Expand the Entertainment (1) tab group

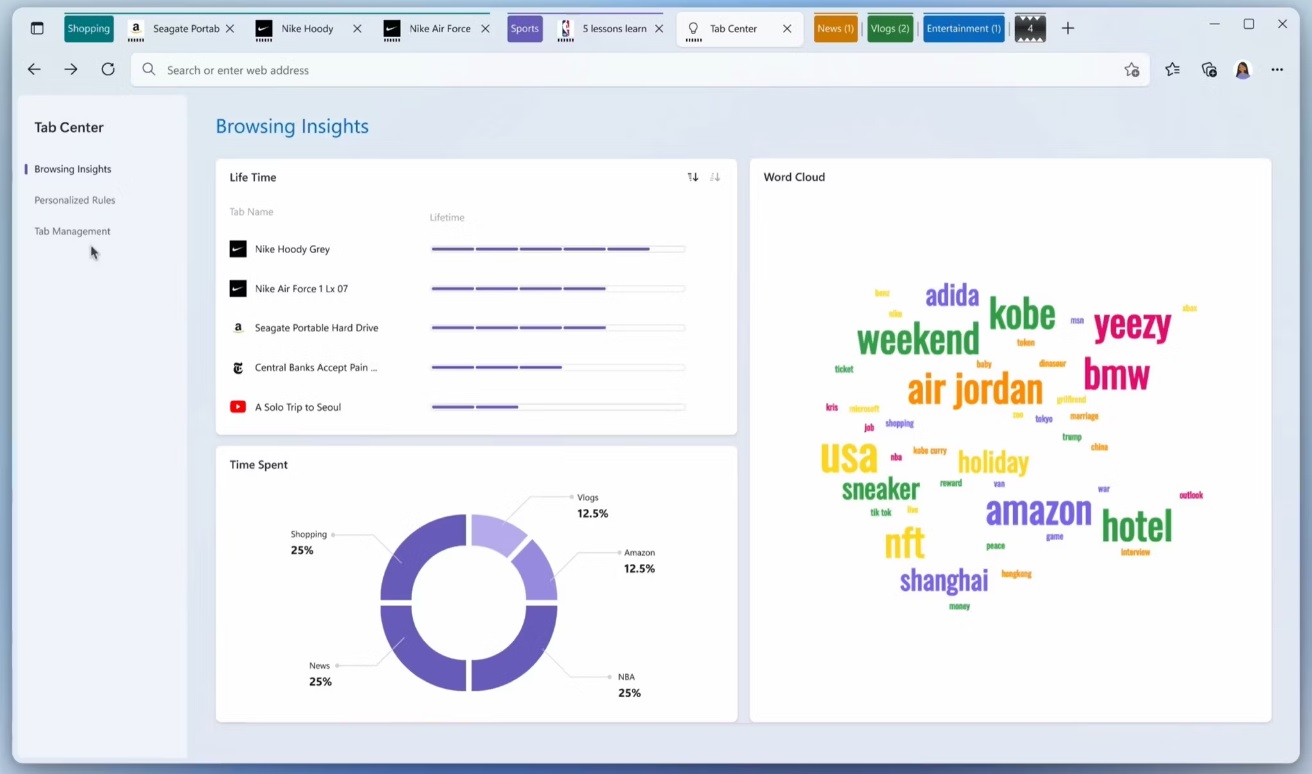coord(963,29)
